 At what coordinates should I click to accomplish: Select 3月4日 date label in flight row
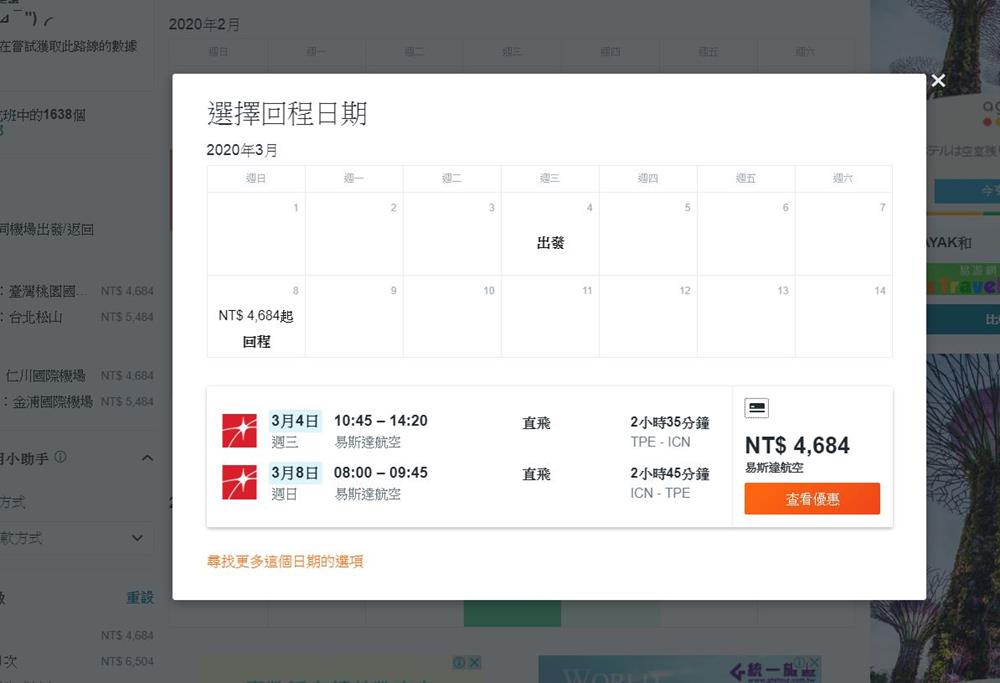click(295, 421)
